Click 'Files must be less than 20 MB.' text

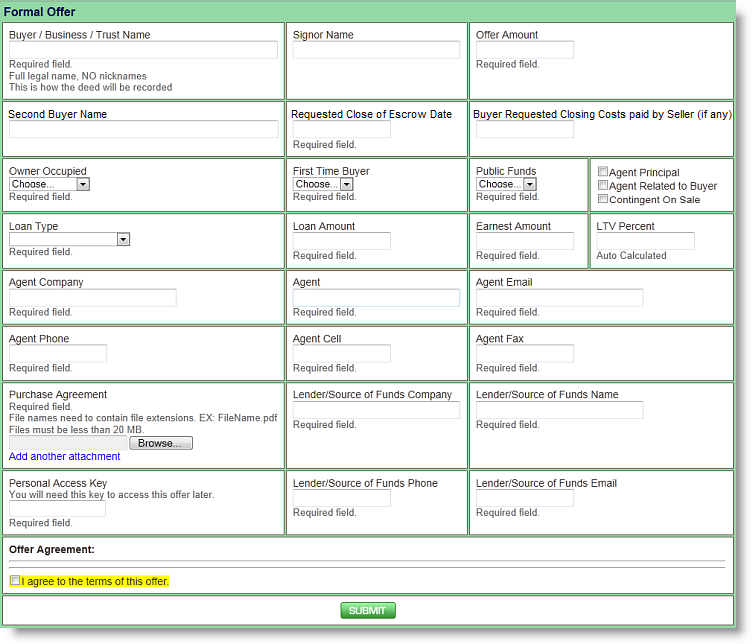pyautogui.click(x=77, y=430)
